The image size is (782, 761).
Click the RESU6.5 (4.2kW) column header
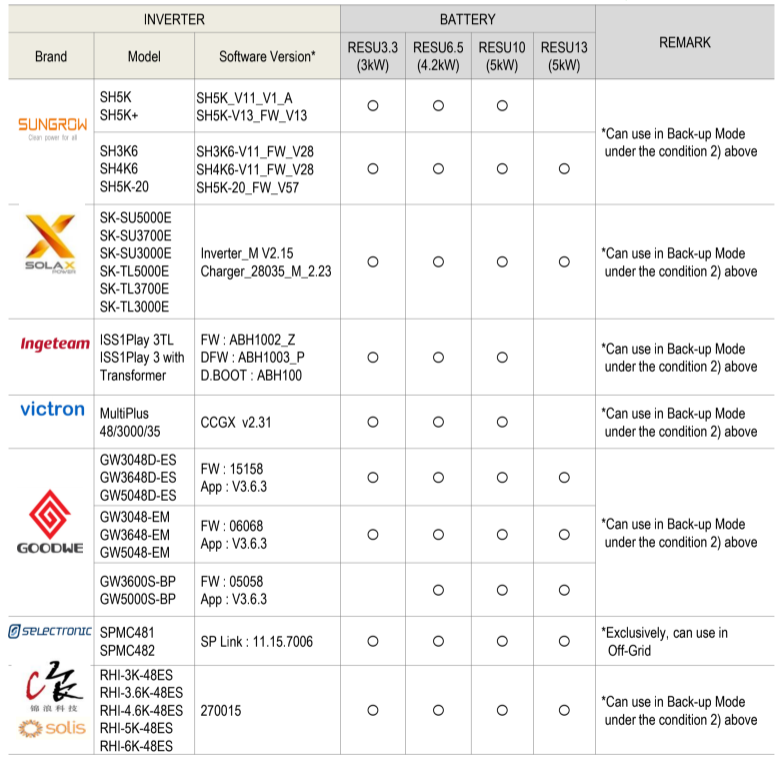point(438,56)
